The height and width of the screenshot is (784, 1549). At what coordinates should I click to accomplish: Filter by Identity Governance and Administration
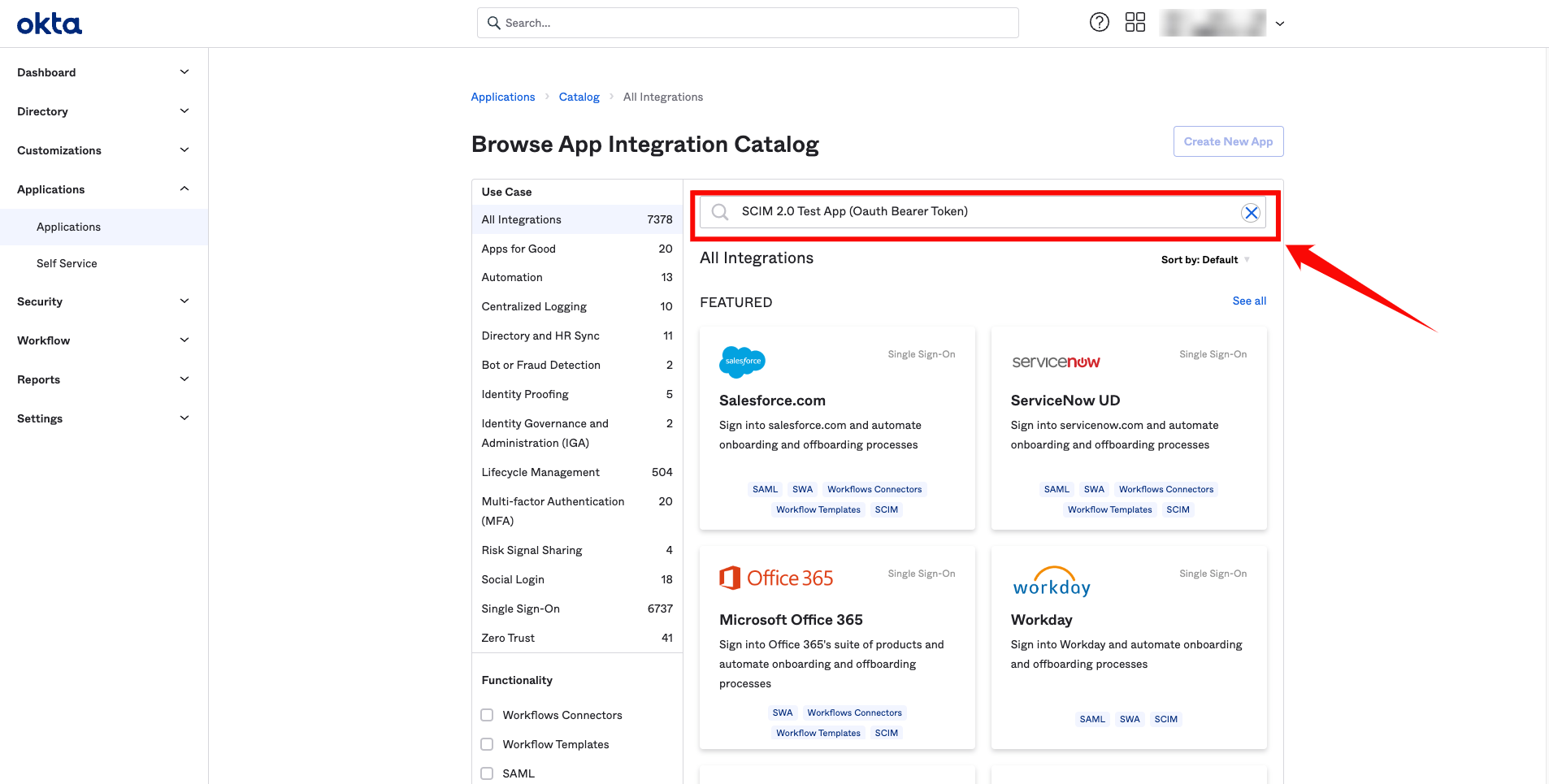pos(577,433)
